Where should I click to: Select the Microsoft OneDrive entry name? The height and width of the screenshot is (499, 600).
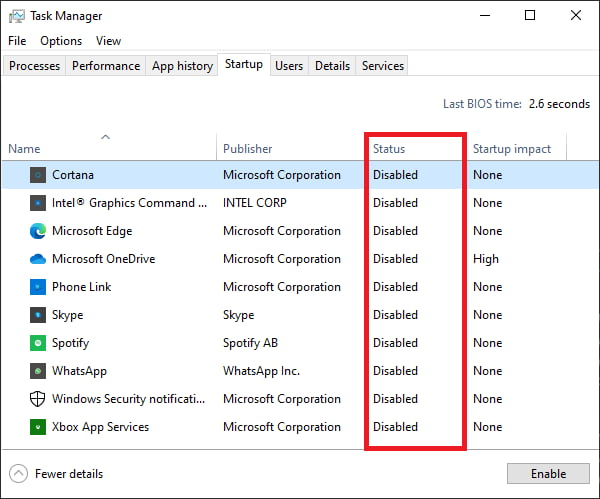(104, 259)
